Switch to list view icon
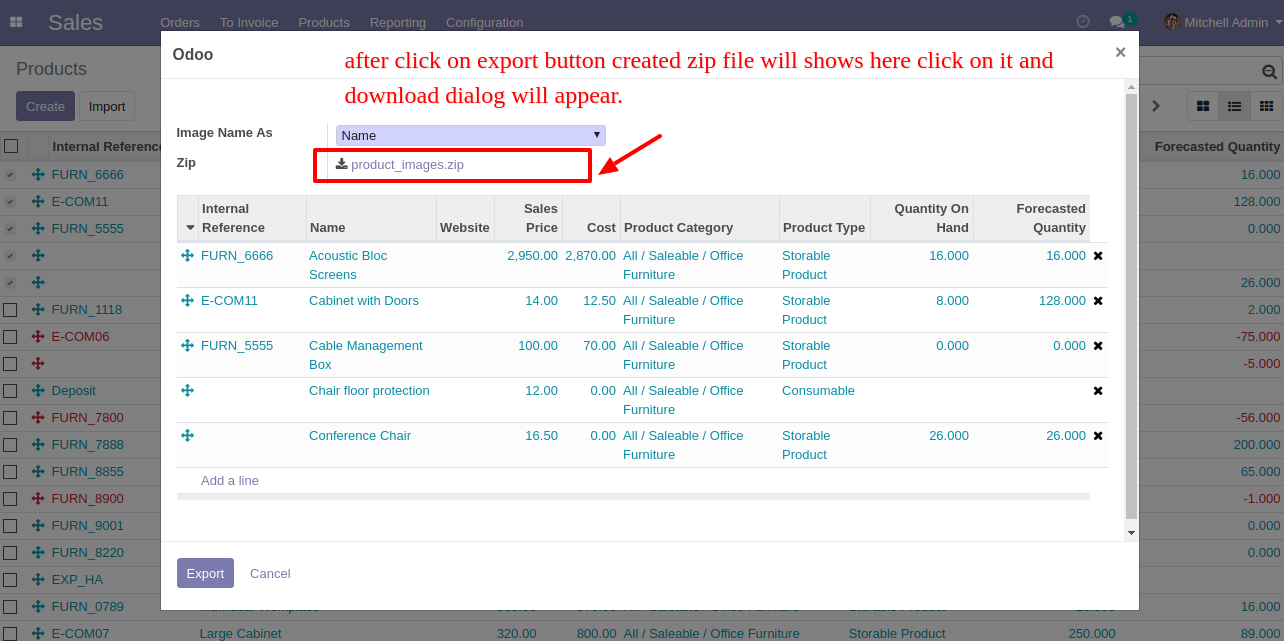The image size is (1284, 641). (x=1235, y=106)
